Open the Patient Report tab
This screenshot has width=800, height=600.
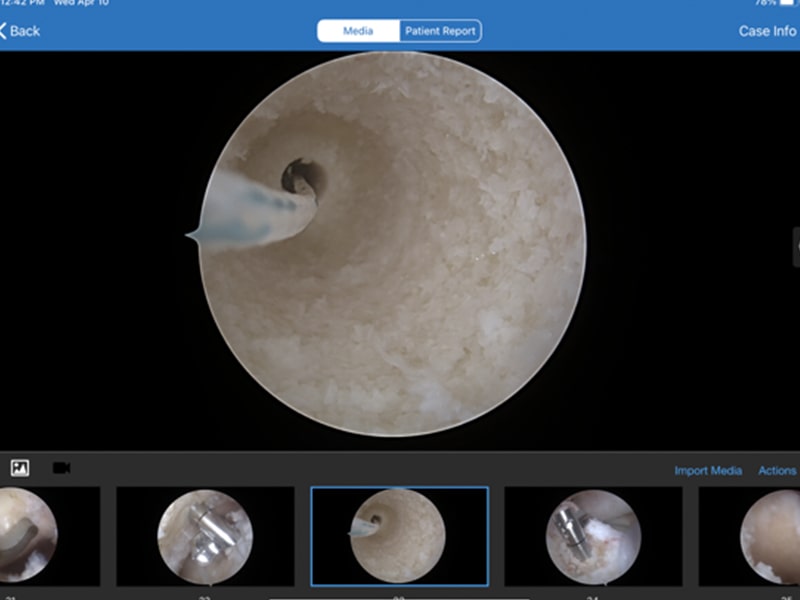click(440, 31)
